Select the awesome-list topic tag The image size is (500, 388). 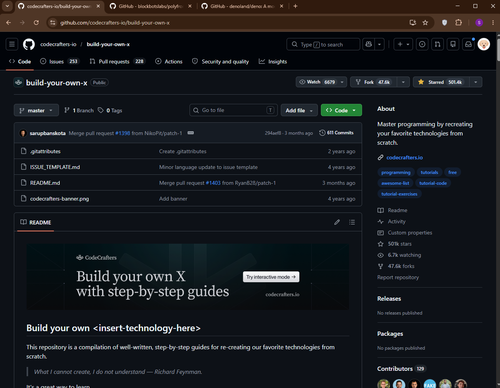pos(395,183)
